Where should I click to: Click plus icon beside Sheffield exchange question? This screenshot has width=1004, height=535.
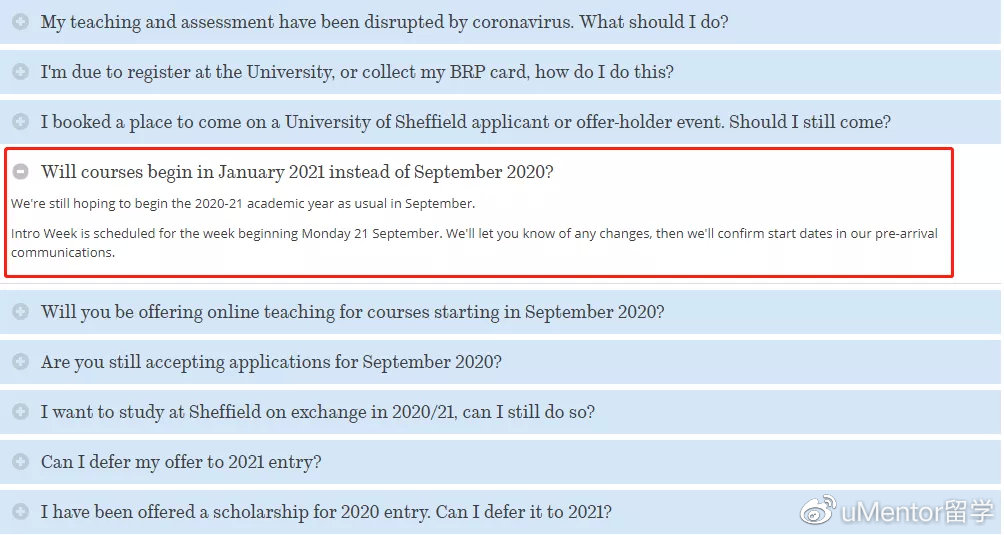coord(20,411)
